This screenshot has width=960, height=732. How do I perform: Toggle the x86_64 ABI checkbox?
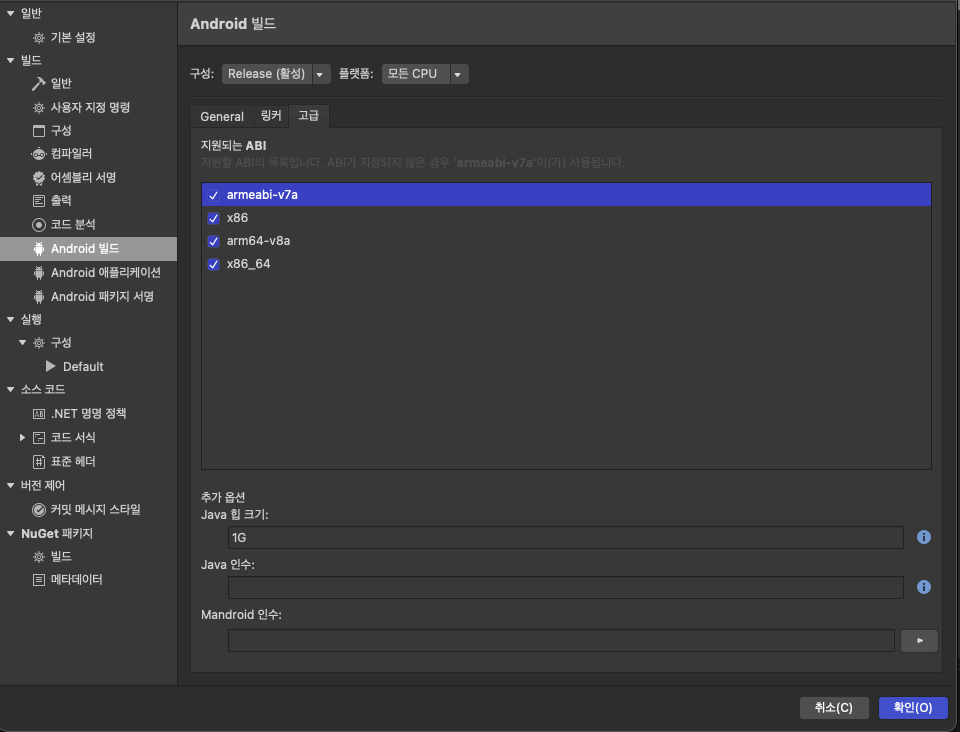[214, 264]
